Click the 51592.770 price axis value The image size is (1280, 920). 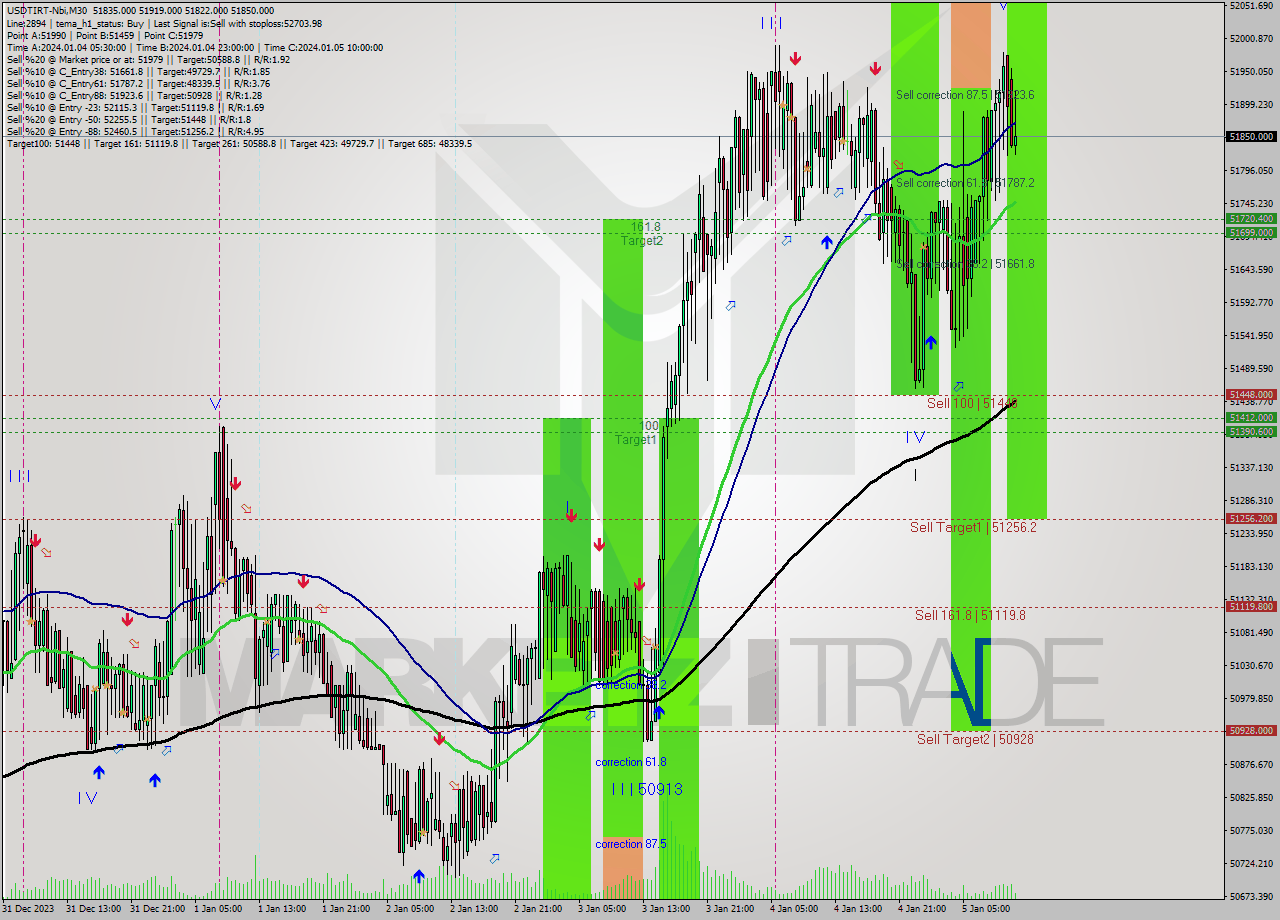1251,302
